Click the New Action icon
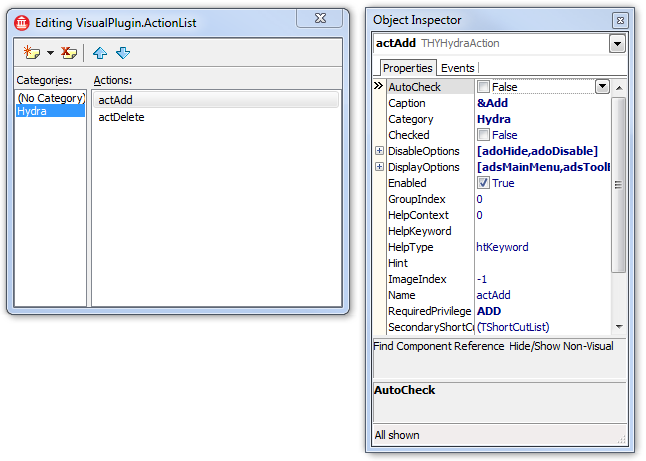This screenshot has height=461, width=646. coord(32,53)
